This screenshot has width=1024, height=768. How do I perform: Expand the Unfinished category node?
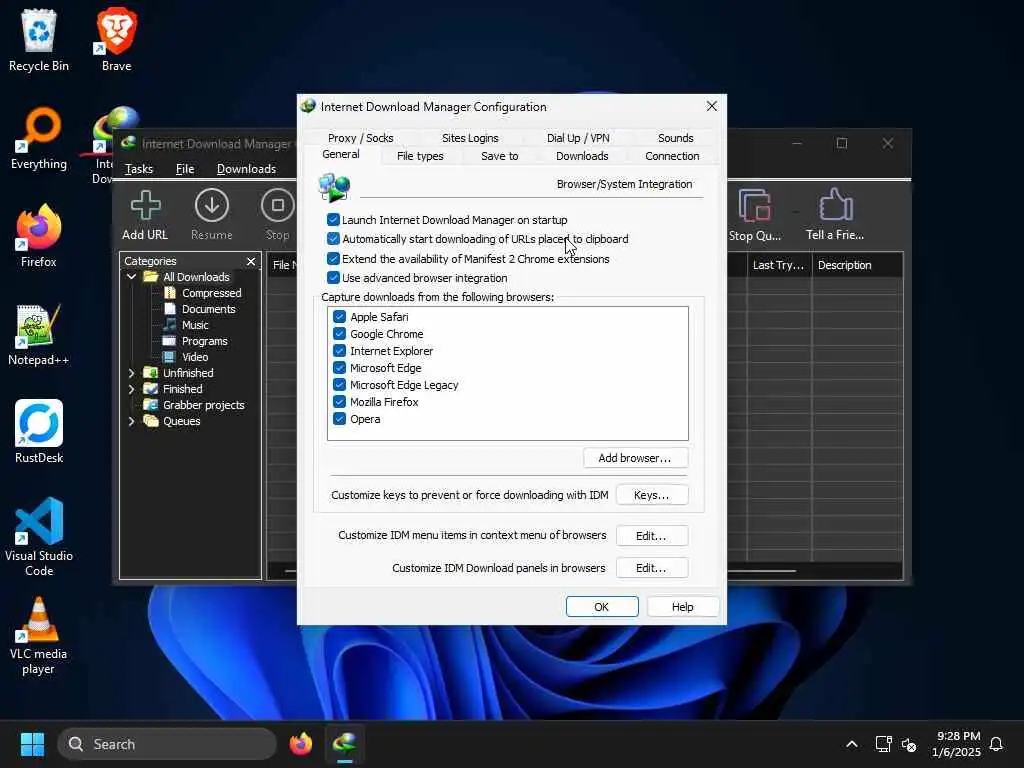pyautogui.click(x=131, y=373)
